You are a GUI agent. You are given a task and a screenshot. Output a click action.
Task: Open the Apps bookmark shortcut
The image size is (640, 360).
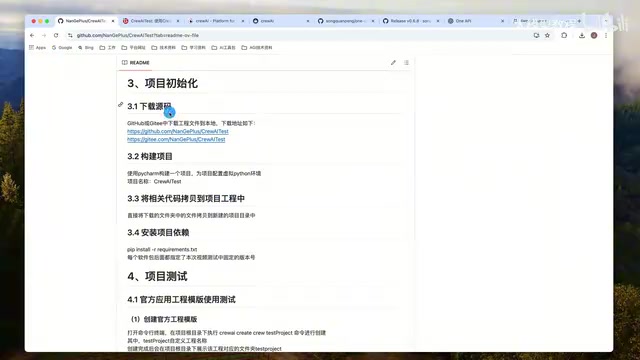pos(38,48)
